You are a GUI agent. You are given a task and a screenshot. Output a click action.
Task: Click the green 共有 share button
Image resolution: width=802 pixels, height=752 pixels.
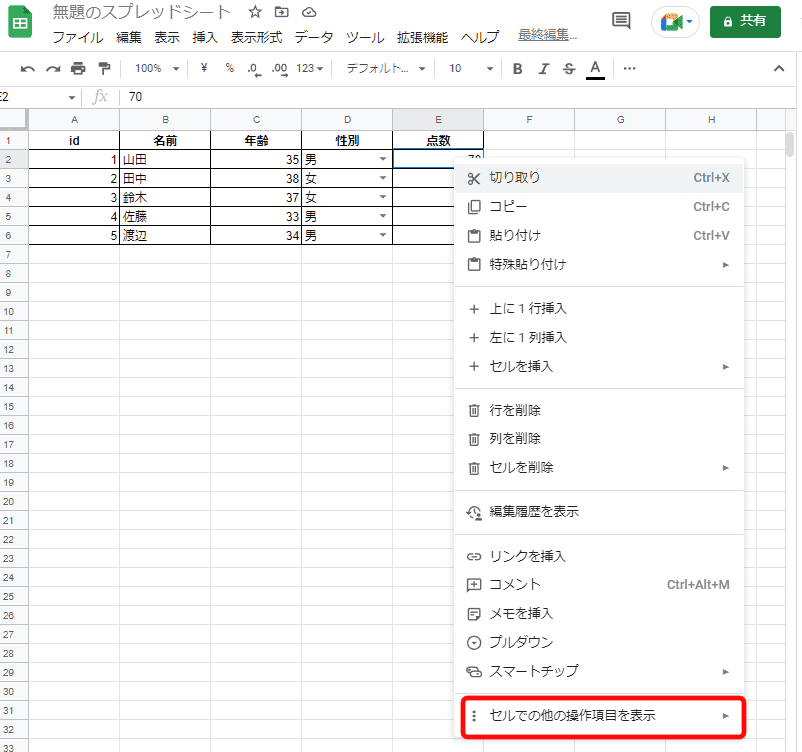pos(744,21)
